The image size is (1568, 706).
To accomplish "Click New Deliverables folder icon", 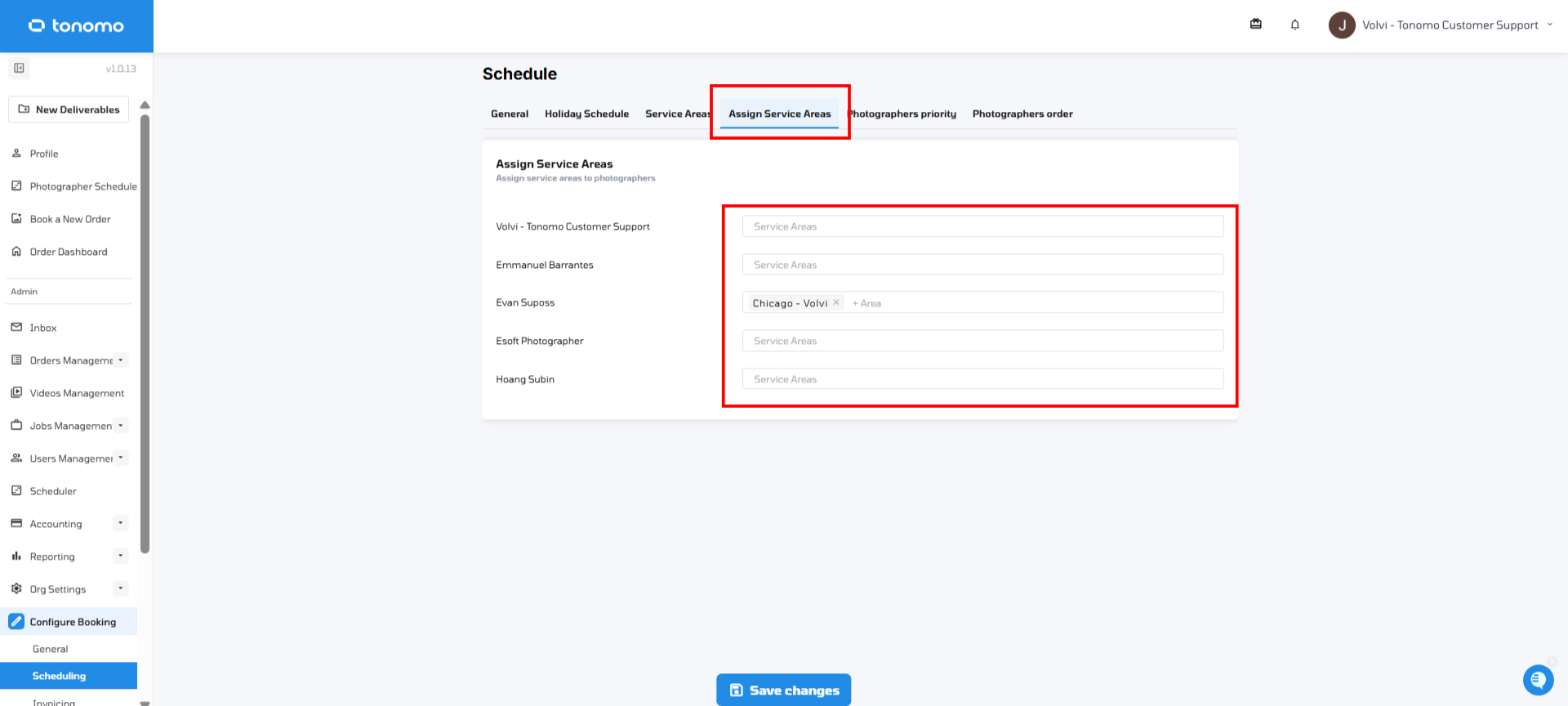I will pyautogui.click(x=24, y=109).
